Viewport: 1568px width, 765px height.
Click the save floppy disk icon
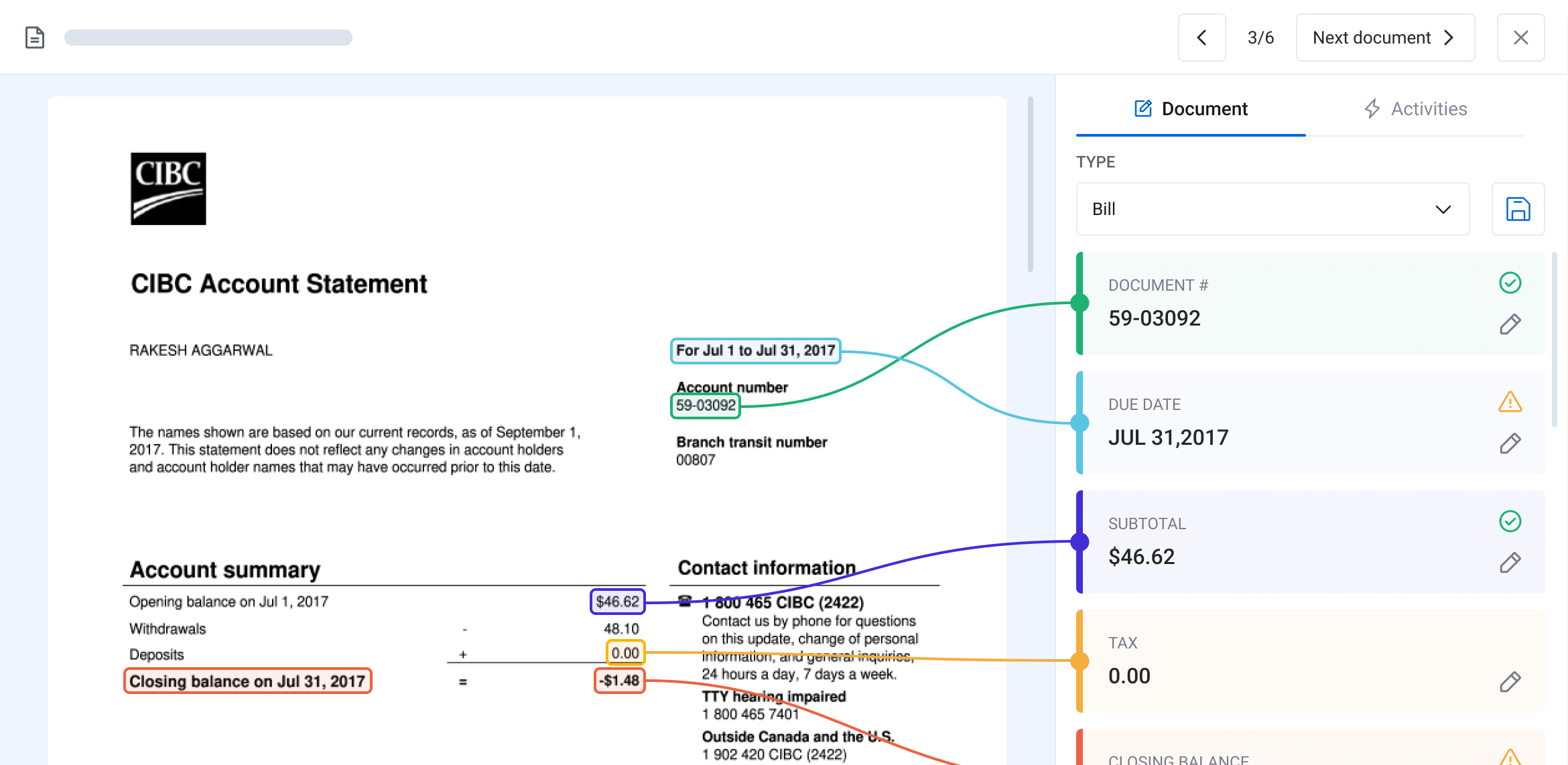(1518, 209)
